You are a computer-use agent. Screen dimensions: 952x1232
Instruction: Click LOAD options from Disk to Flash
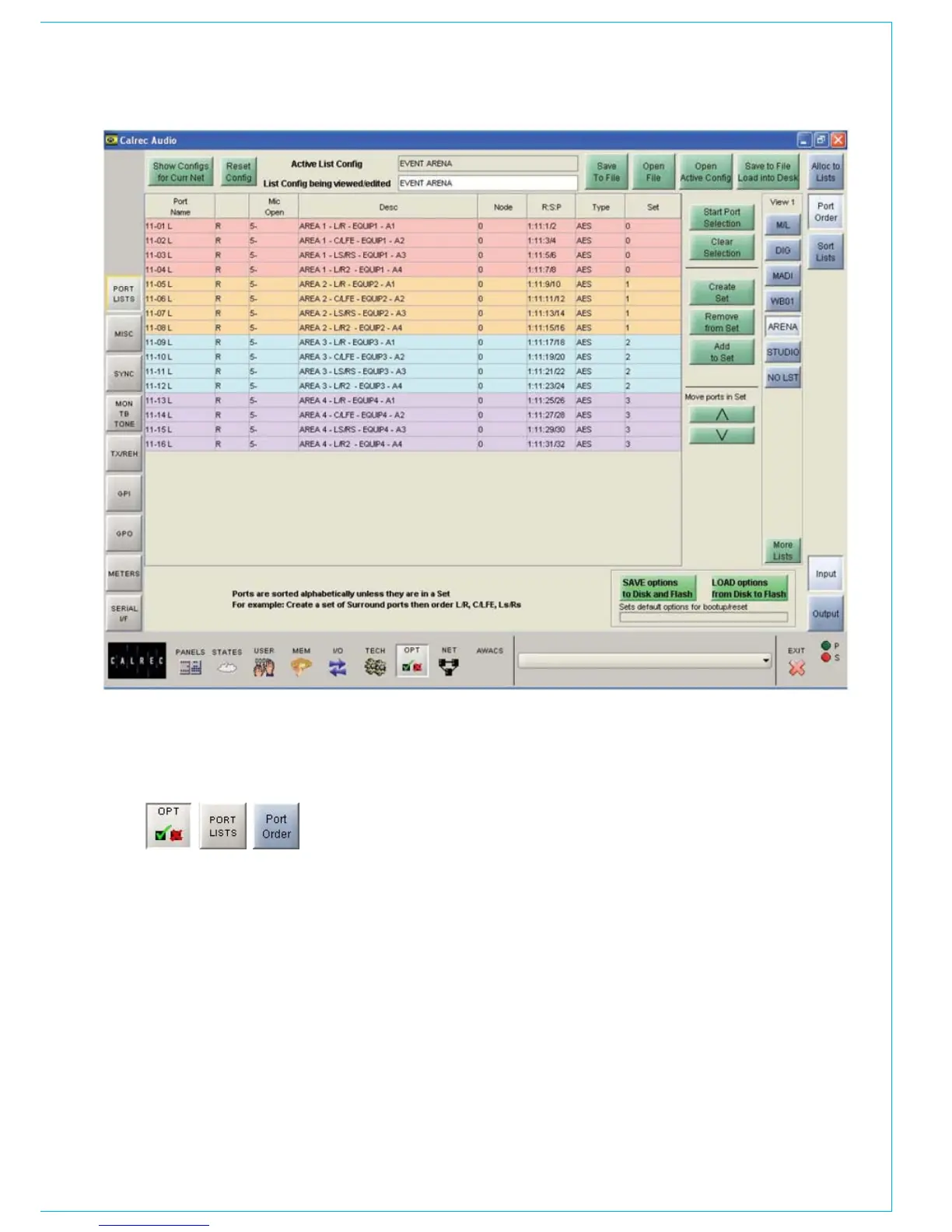(x=748, y=588)
